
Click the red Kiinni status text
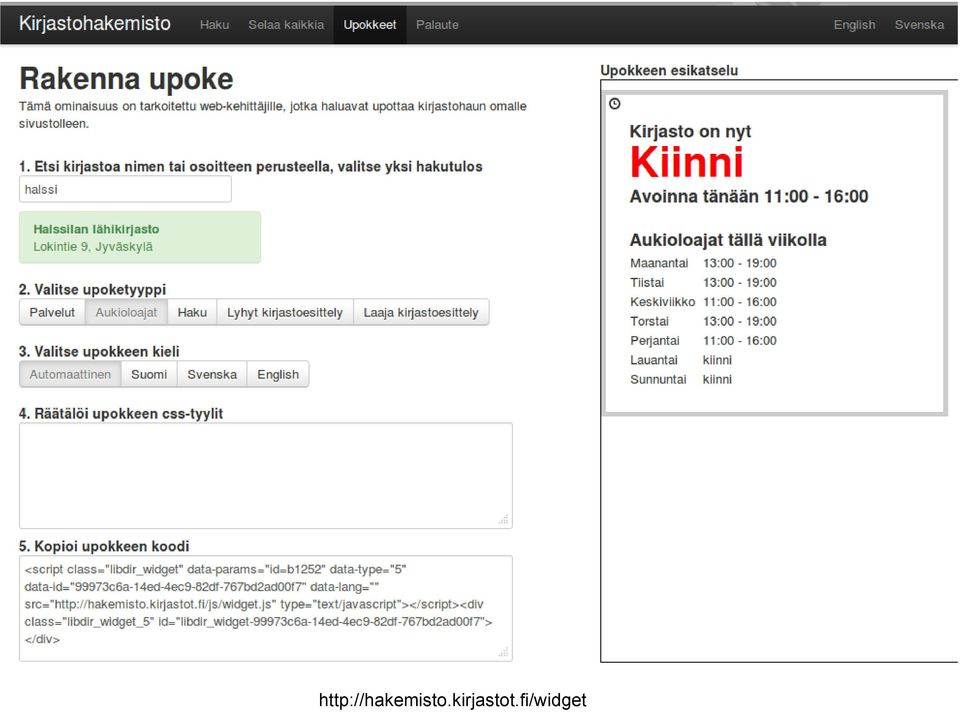point(686,162)
